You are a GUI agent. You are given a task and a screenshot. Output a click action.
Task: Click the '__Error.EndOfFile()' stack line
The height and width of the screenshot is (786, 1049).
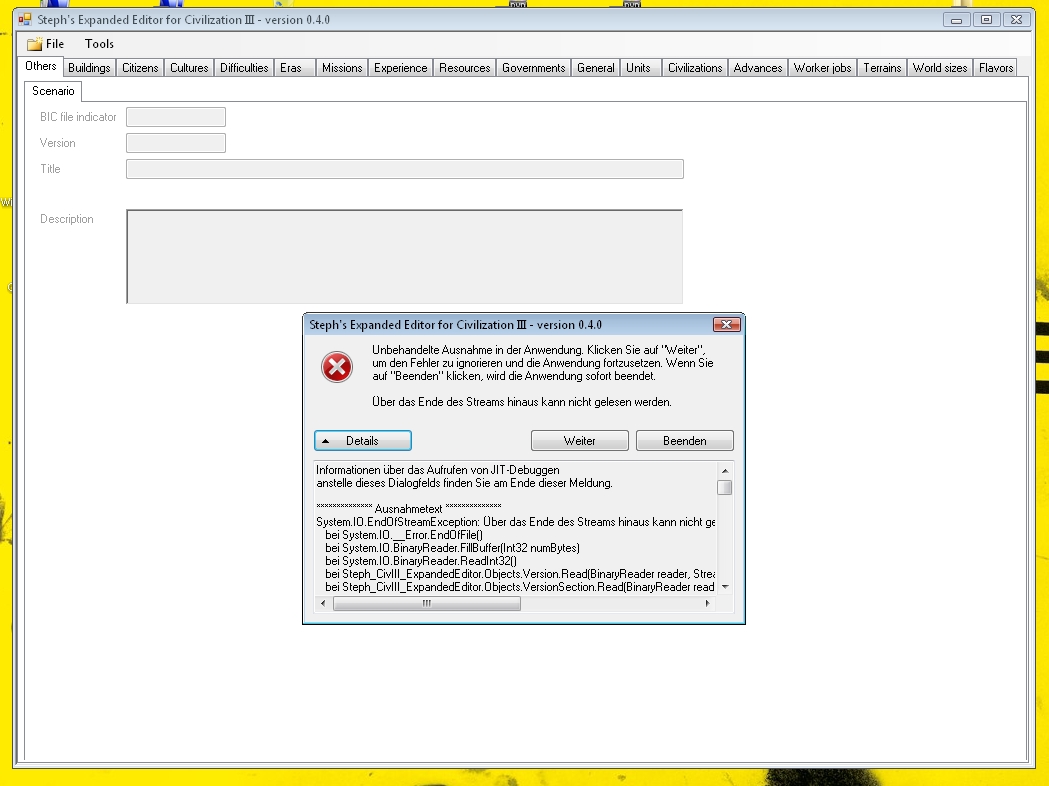404,535
